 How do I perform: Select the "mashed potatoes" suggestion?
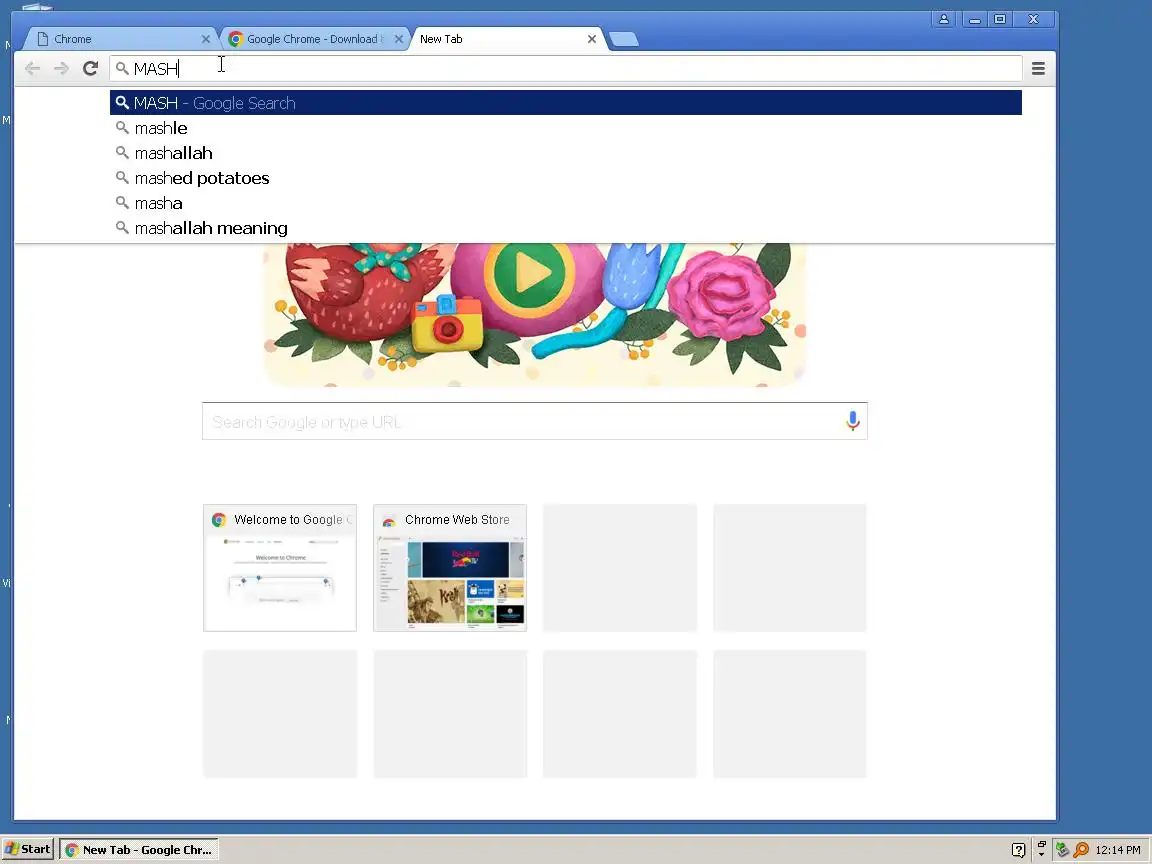click(x=566, y=178)
